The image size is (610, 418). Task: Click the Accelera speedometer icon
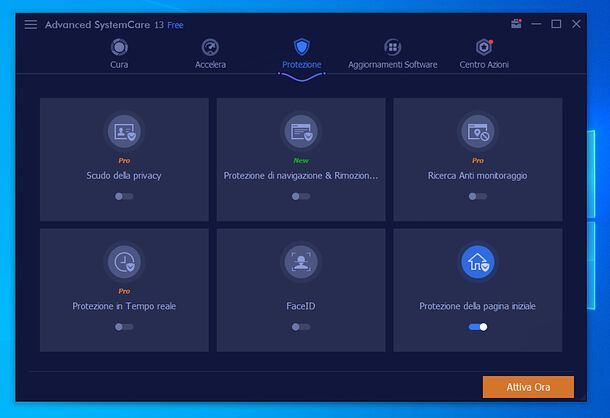210,47
